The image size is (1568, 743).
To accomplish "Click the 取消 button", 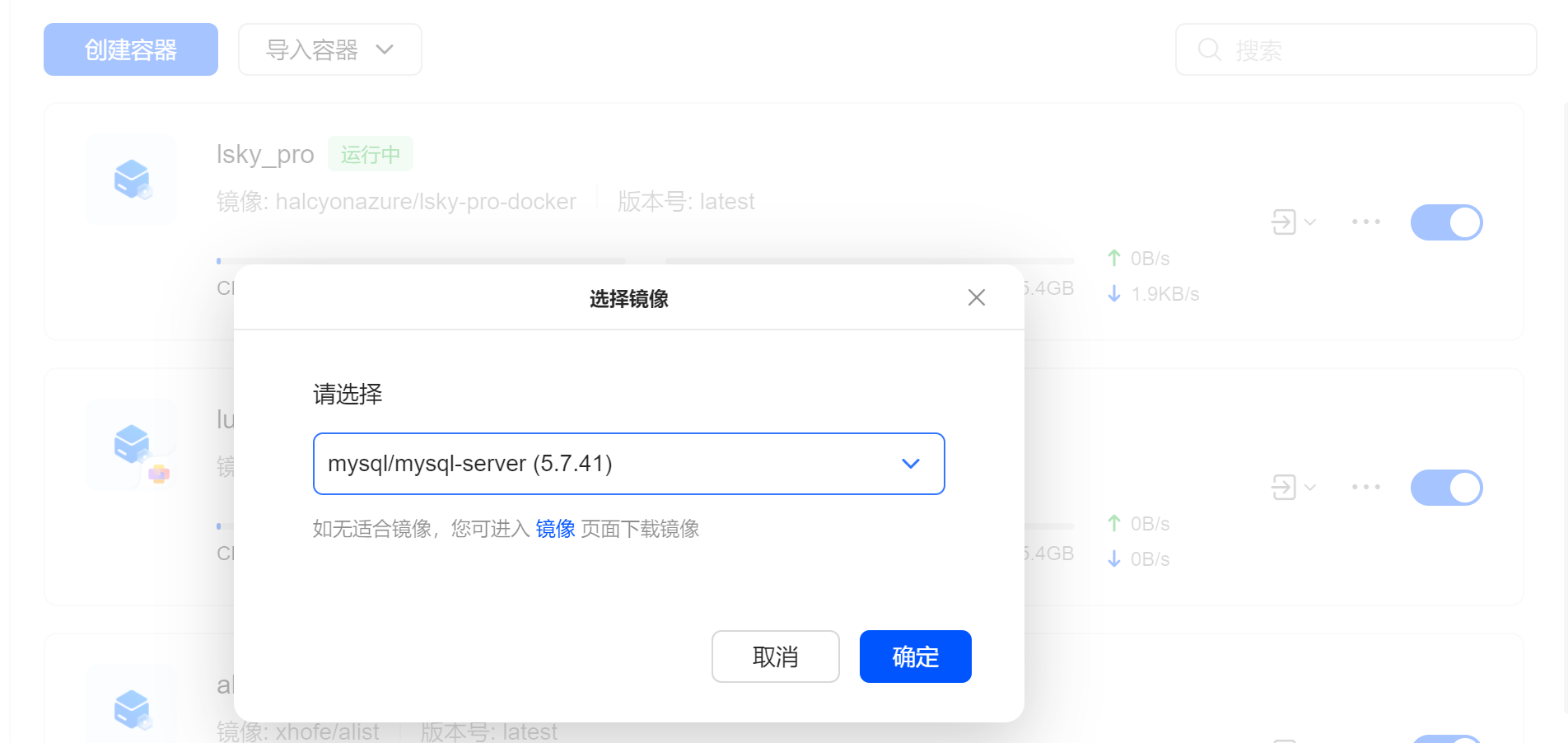I will (775, 657).
